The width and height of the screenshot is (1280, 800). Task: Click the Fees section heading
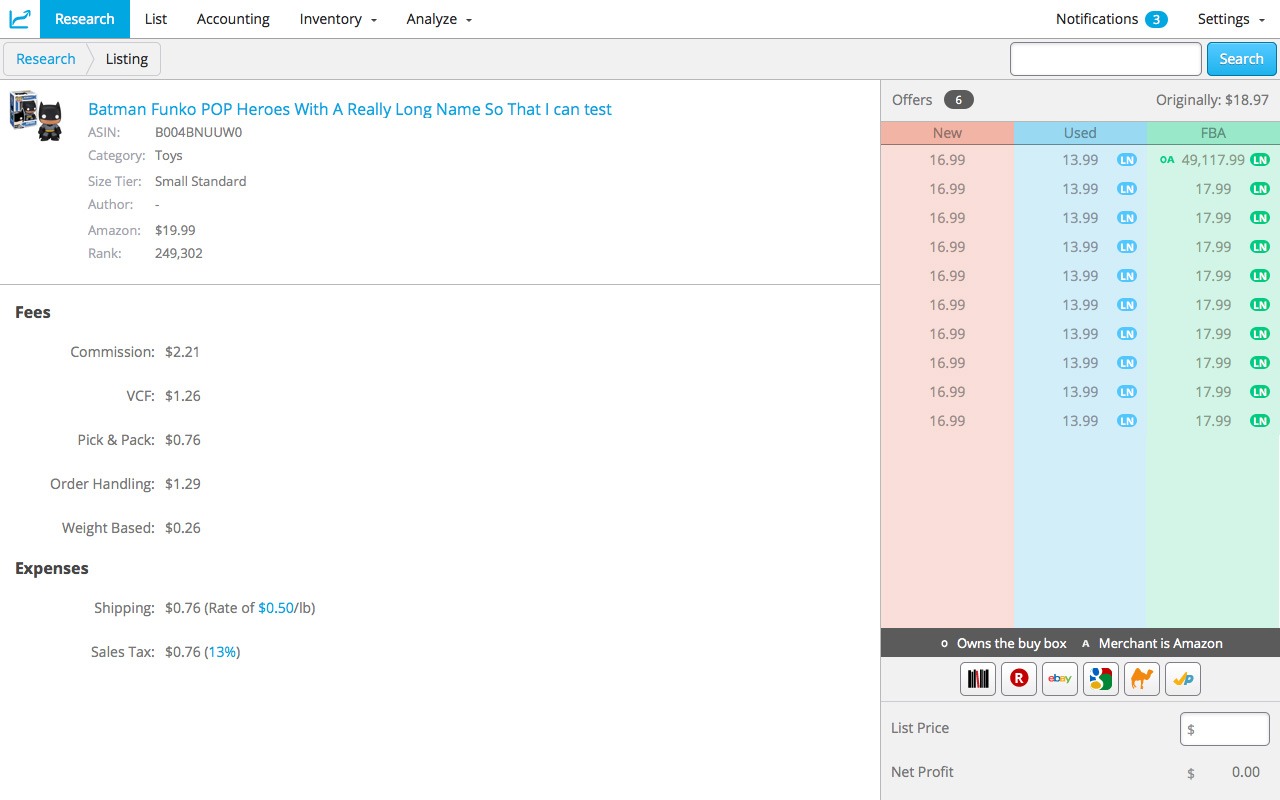(x=33, y=312)
